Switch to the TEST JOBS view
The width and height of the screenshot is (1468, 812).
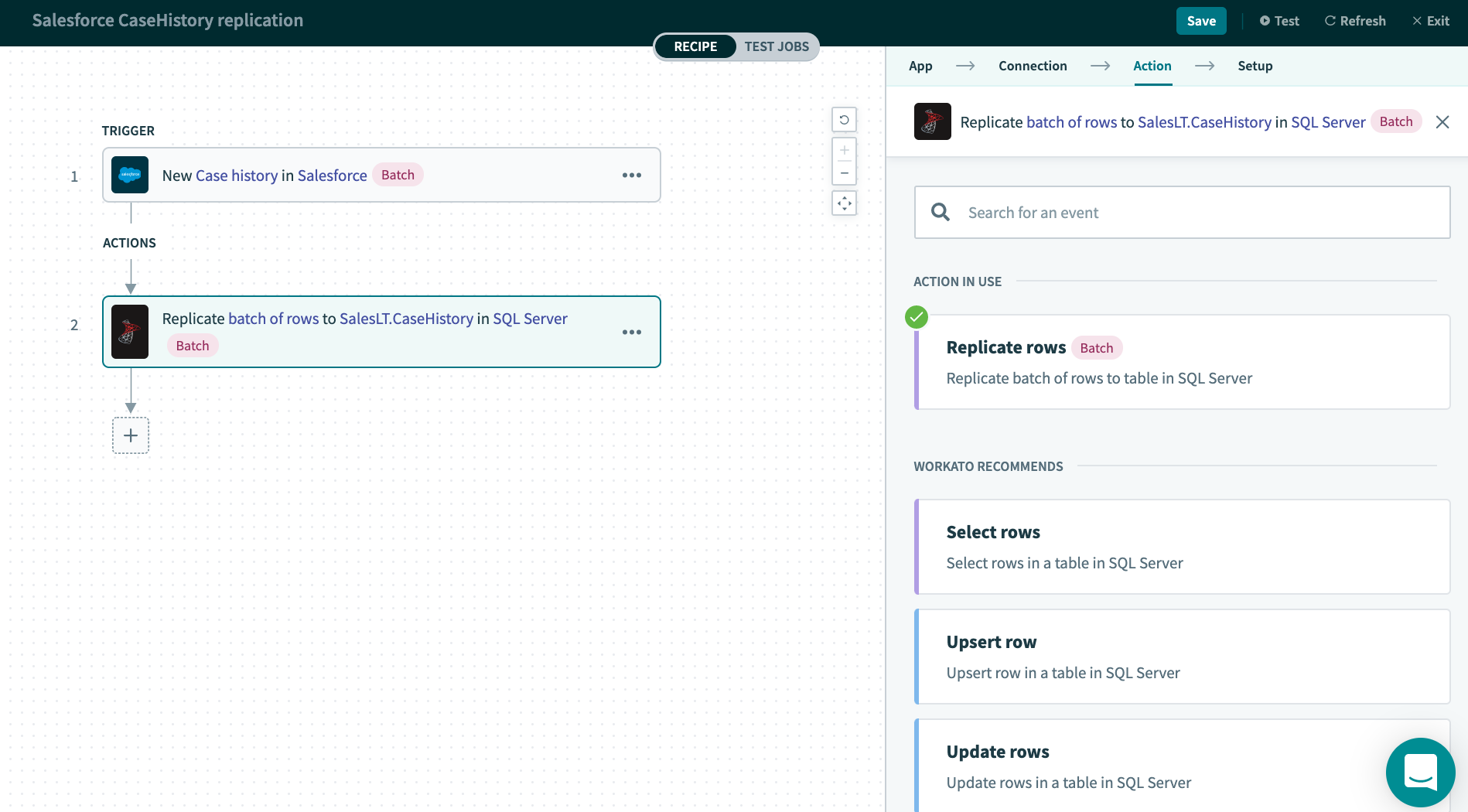click(x=777, y=46)
